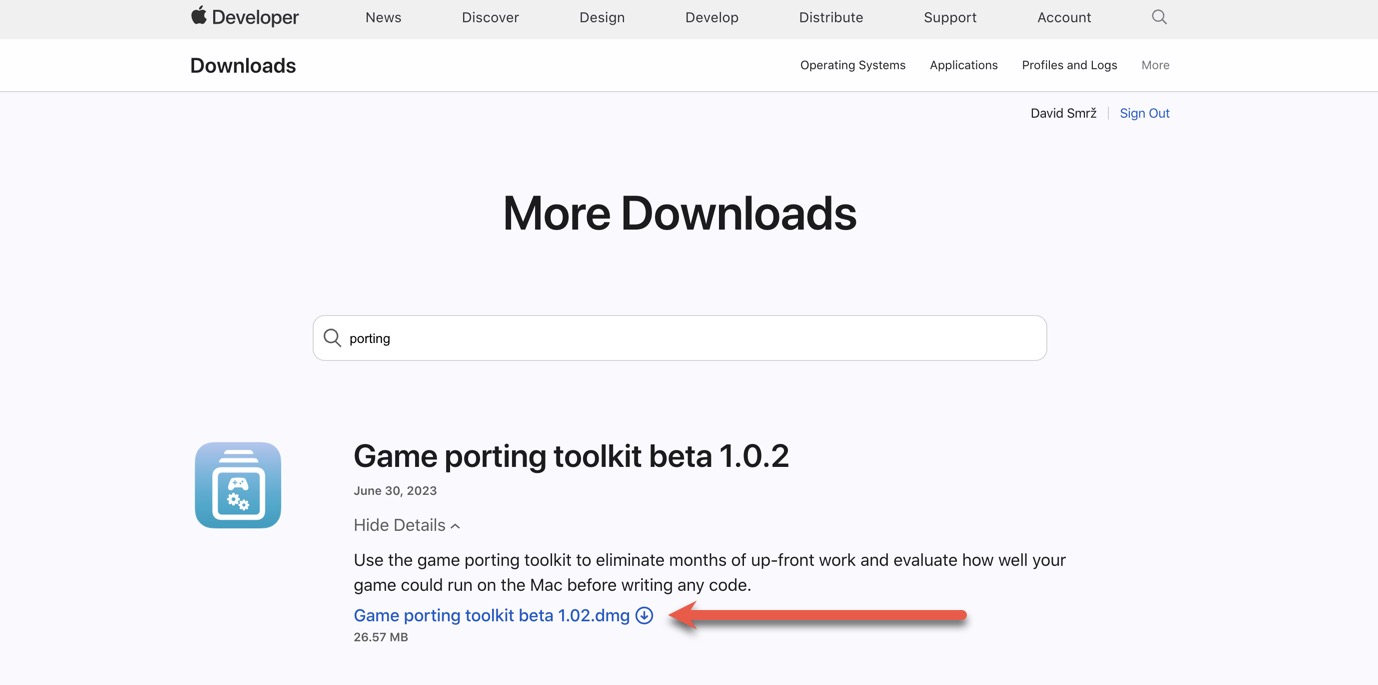Click the magnifier icon inside the search field
The height and width of the screenshot is (685, 1378).
(x=332, y=338)
